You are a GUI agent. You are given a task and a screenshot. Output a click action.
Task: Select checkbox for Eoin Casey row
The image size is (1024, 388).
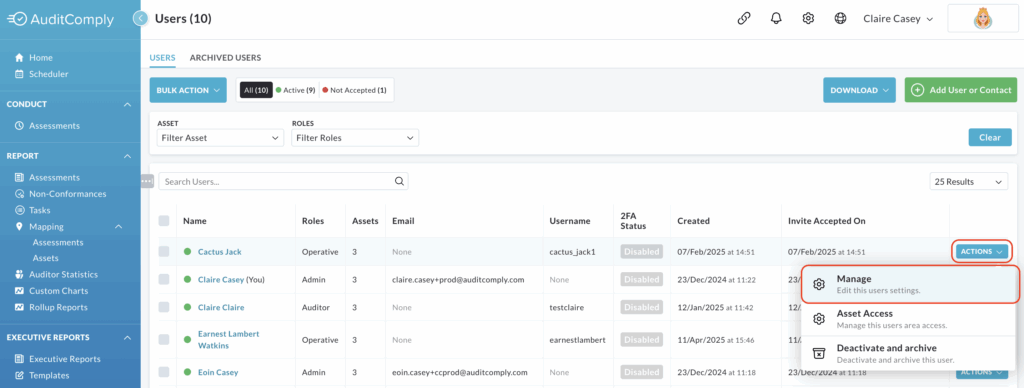pos(164,372)
